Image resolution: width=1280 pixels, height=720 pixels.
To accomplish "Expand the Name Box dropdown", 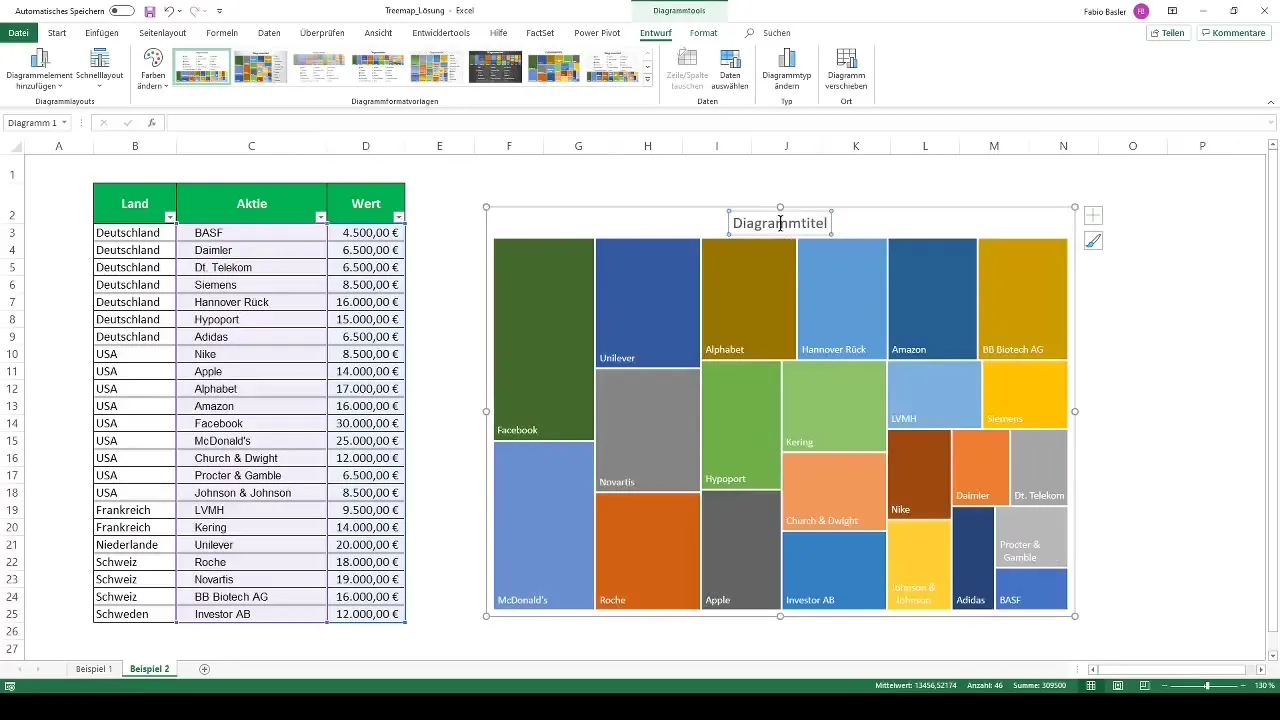I will pyautogui.click(x=64, y=123).
